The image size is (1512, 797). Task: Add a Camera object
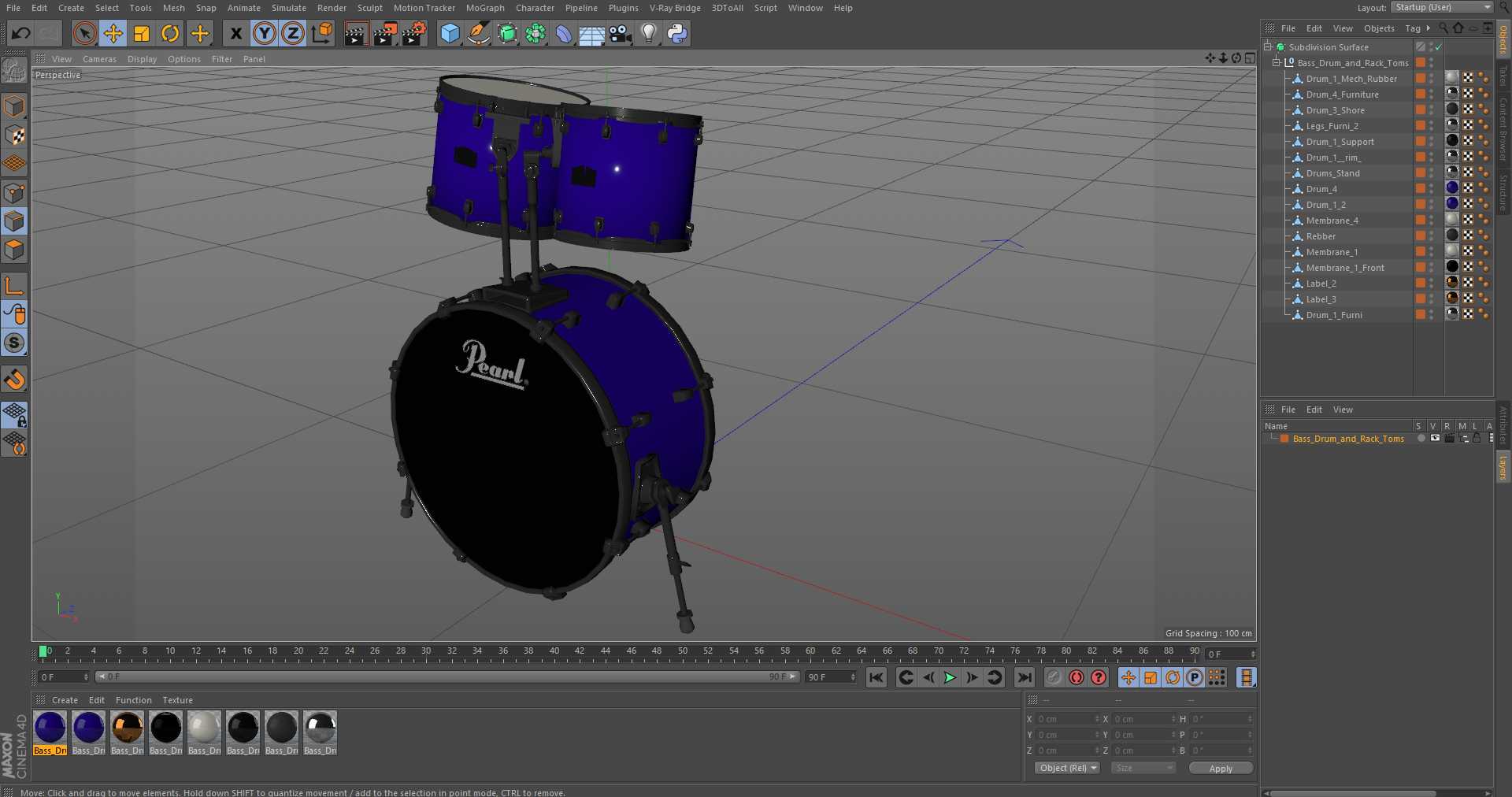click(x=621, y=33)
